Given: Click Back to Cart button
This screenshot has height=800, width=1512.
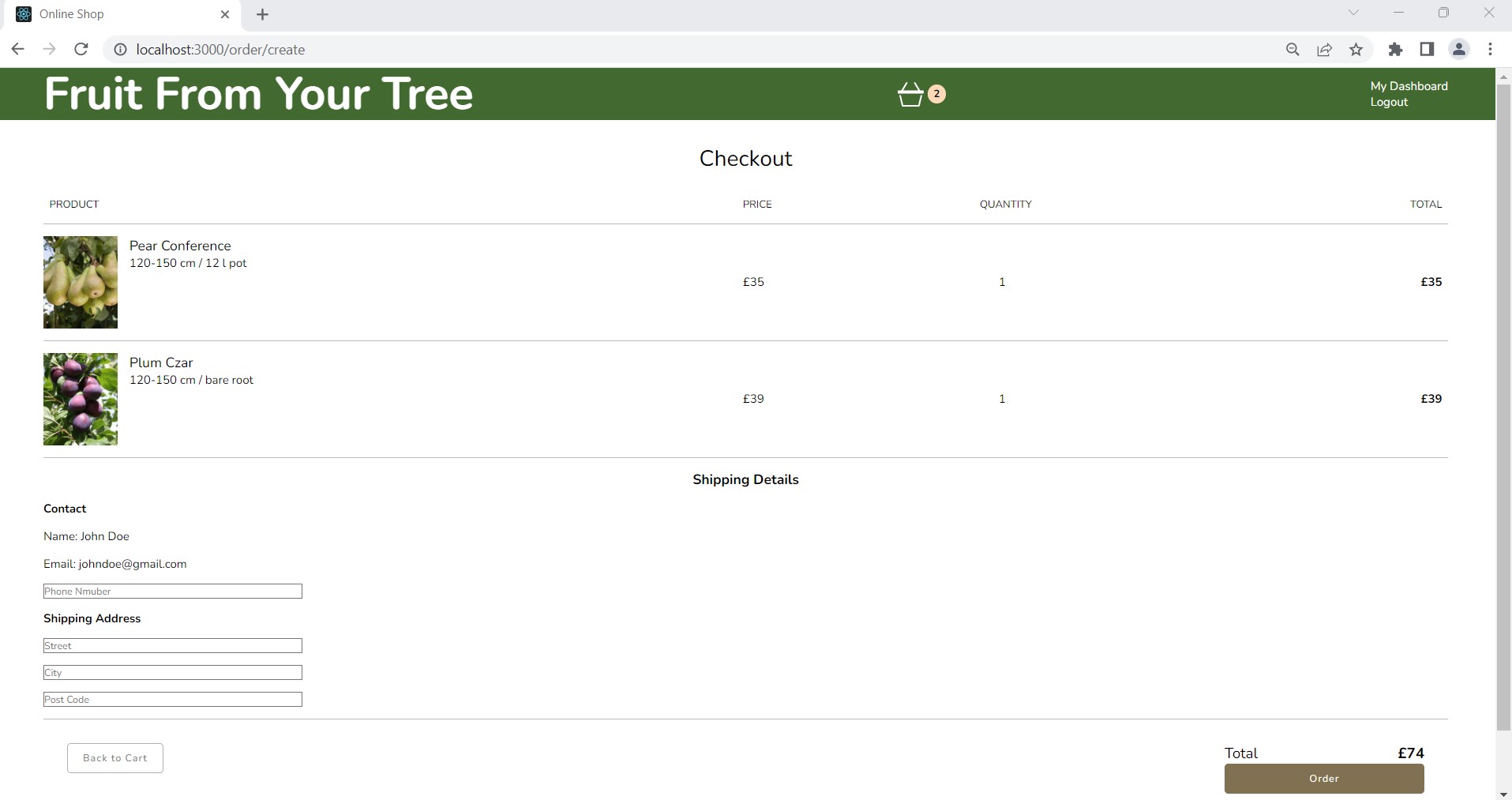Looking at the screenshot, I should 115,758.
